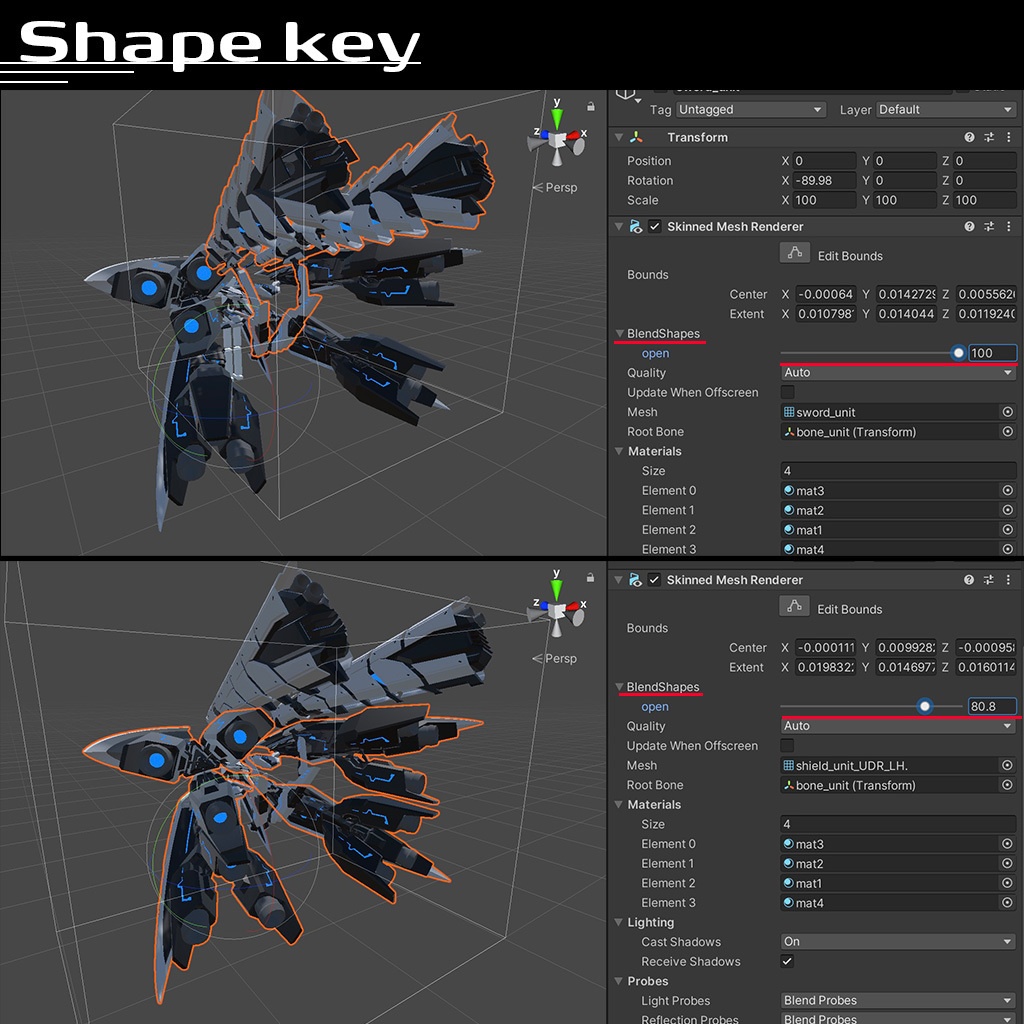Viewport: 1024px width, 1024px height.
Task: Toggle the upper Scene view gizmo lock
Action: click(x=590, y=106)
